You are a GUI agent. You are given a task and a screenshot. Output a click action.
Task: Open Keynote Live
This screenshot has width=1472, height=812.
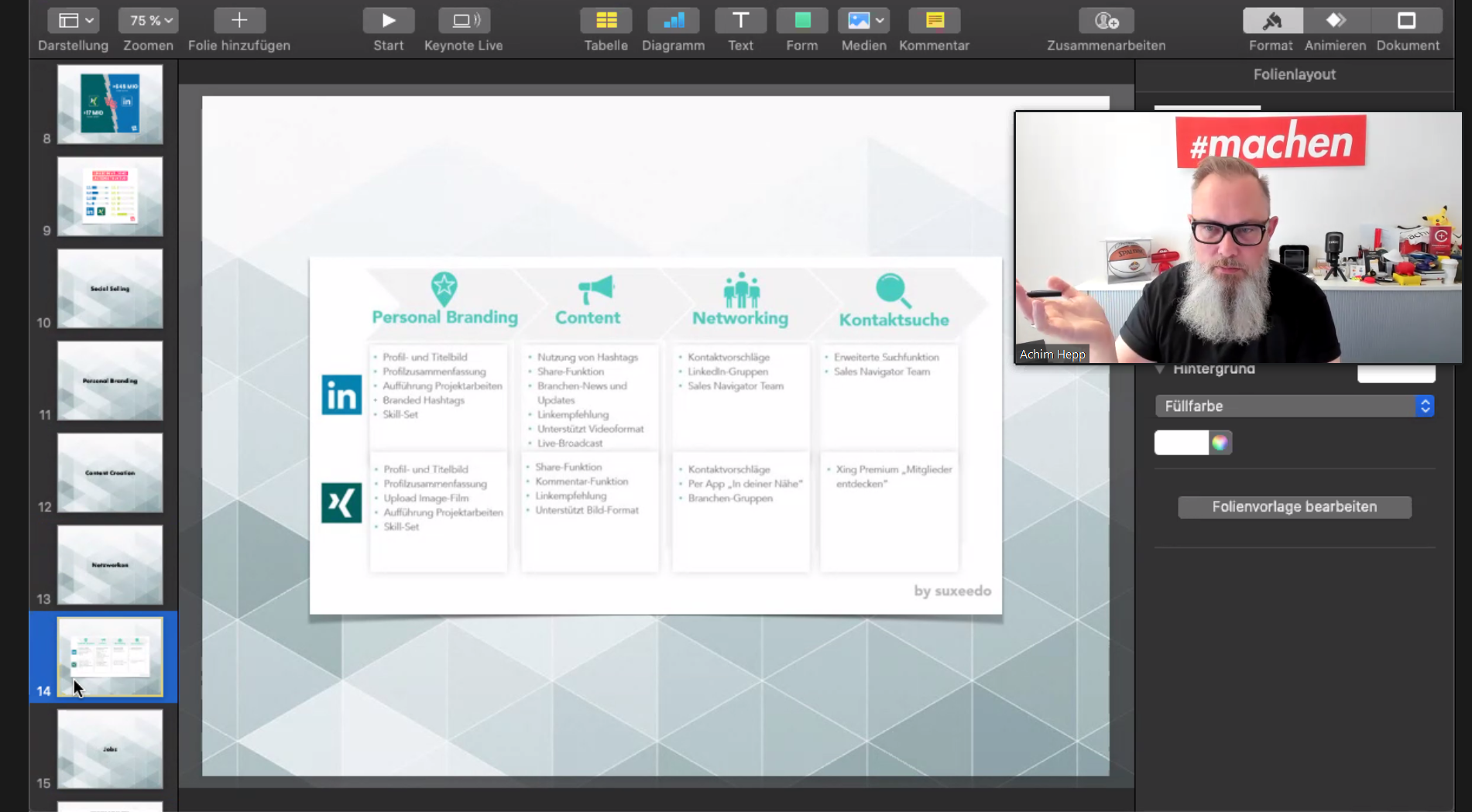[x=464, y=20]
